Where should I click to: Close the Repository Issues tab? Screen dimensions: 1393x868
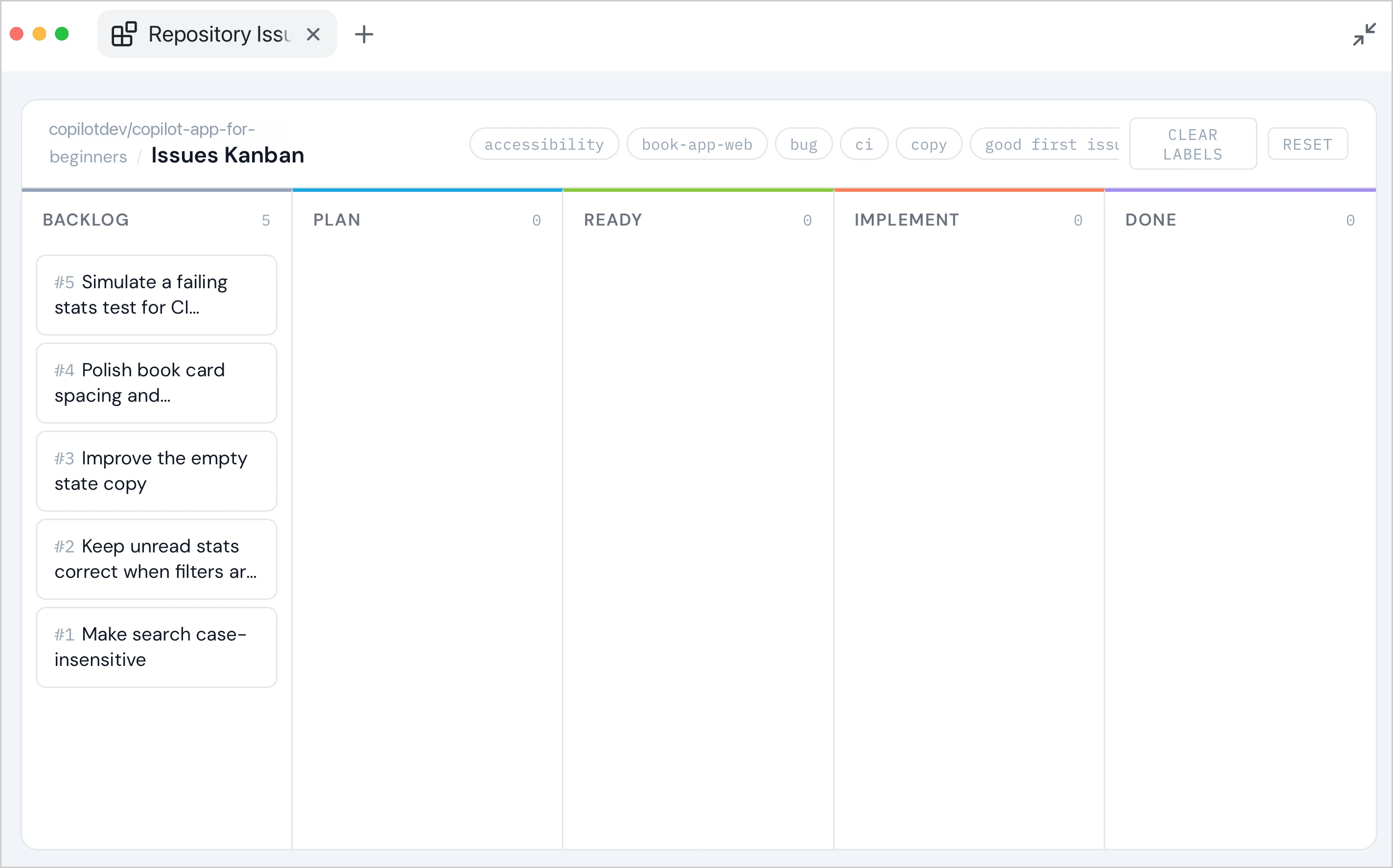[x=313, y=34]
